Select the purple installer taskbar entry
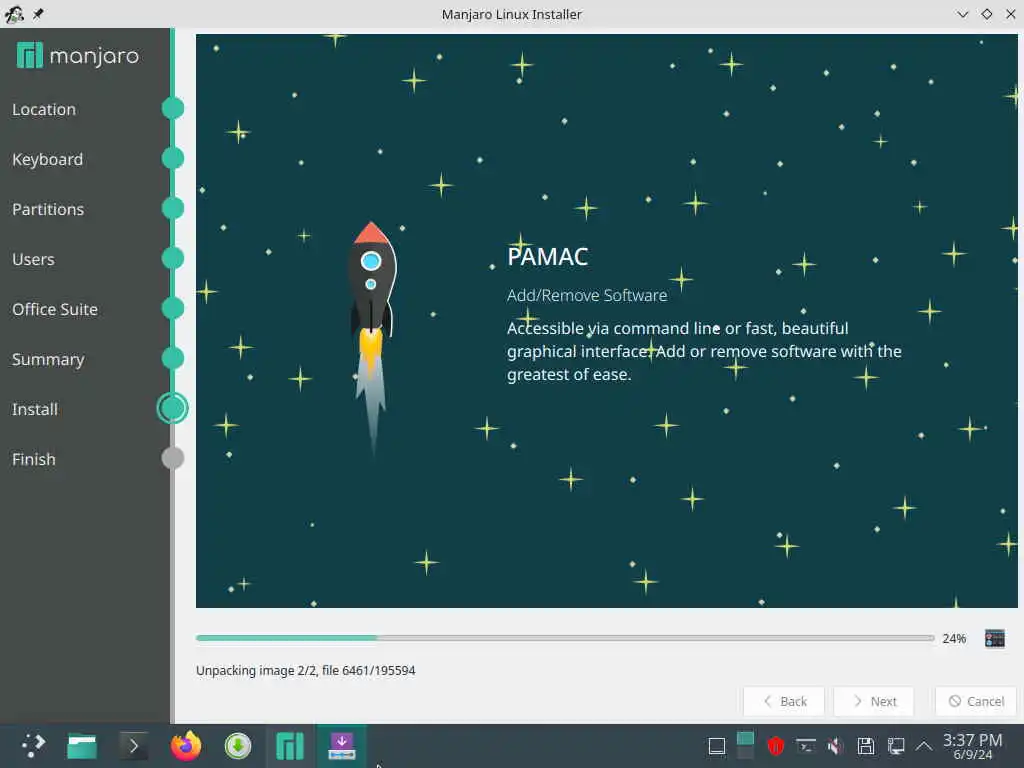 coord(342,746)
